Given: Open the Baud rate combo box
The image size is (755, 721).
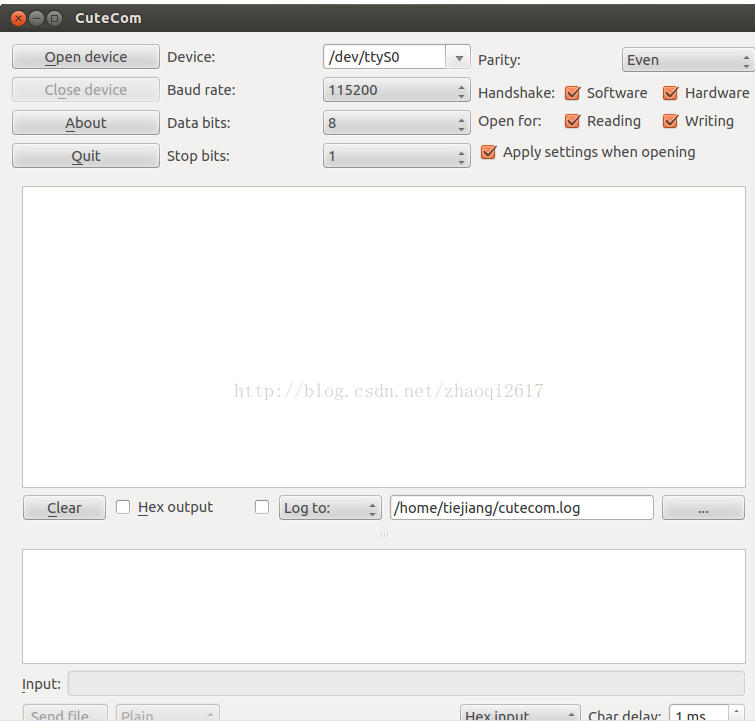Looking at the screenshot, I should 397,90.
